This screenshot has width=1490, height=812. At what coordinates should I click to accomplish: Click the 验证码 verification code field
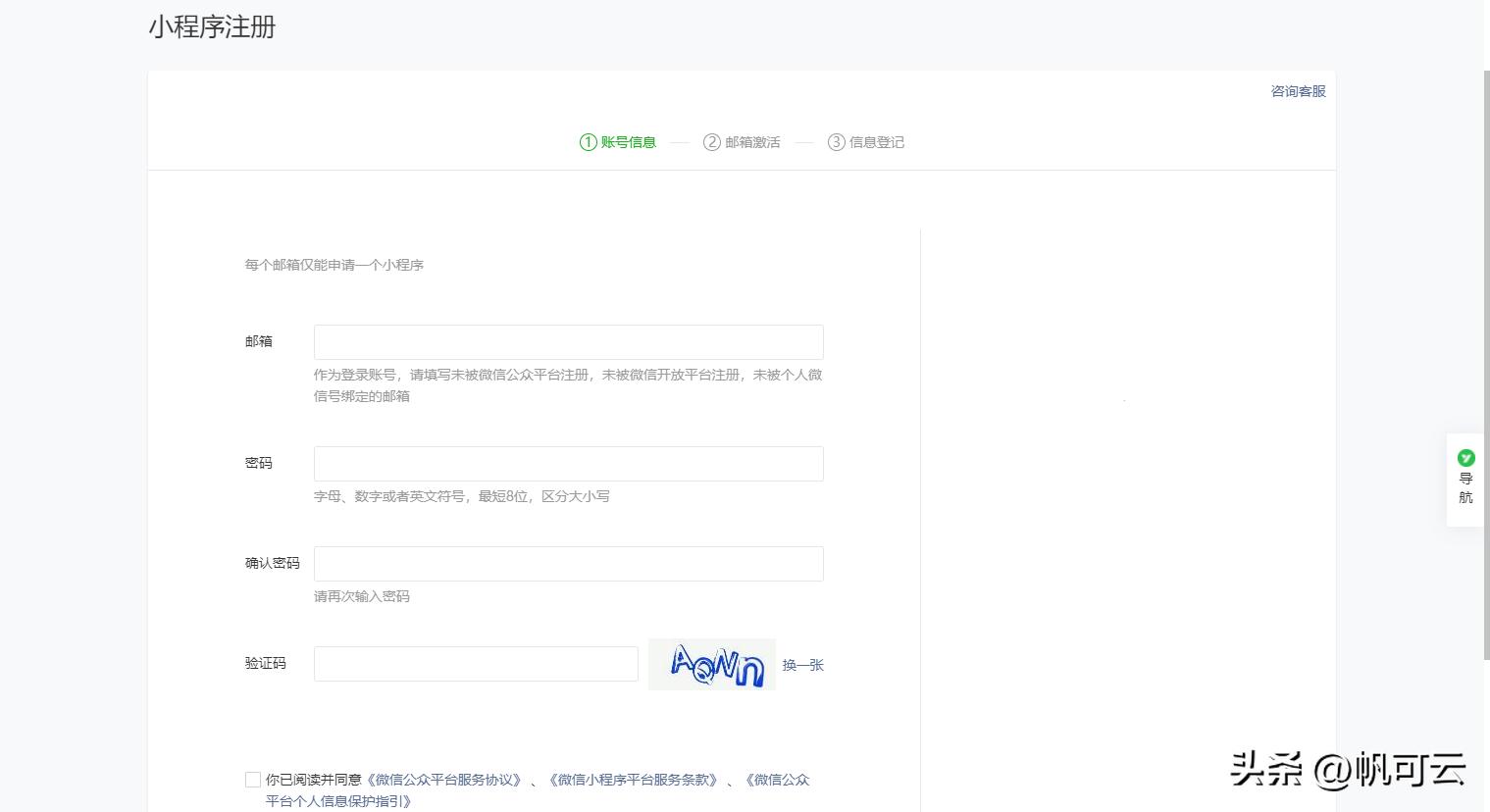[x=475, y=663]
